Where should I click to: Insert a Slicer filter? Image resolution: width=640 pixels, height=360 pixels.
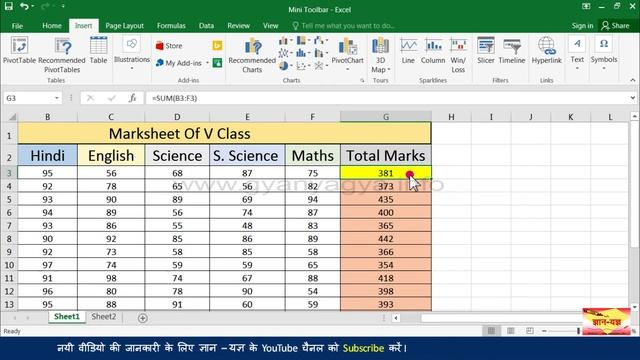(486, 50)
